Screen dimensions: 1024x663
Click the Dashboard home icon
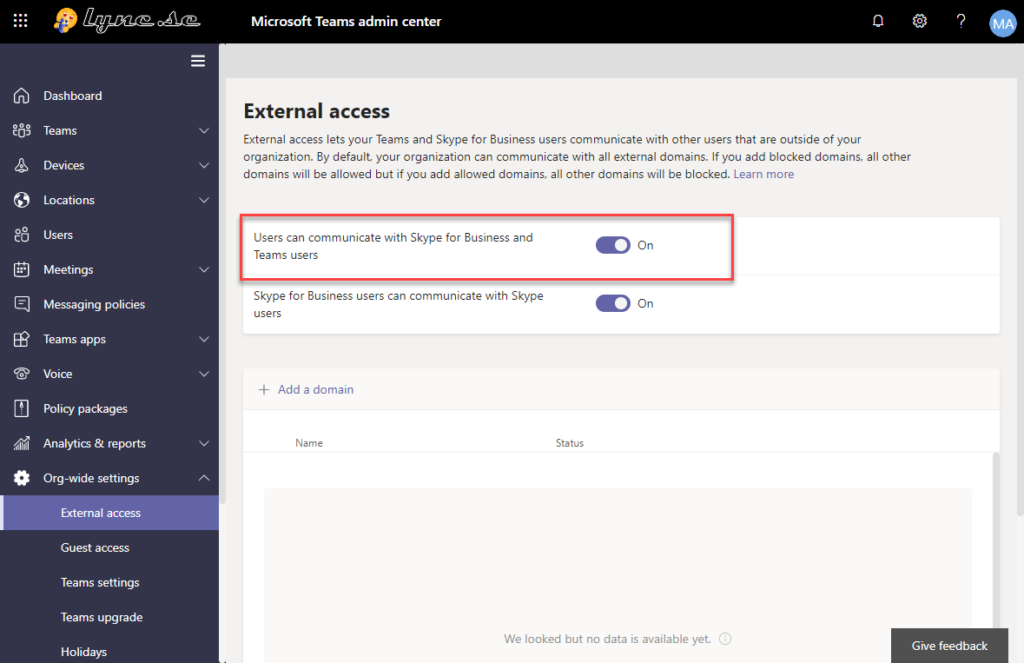tap(22, 95)
